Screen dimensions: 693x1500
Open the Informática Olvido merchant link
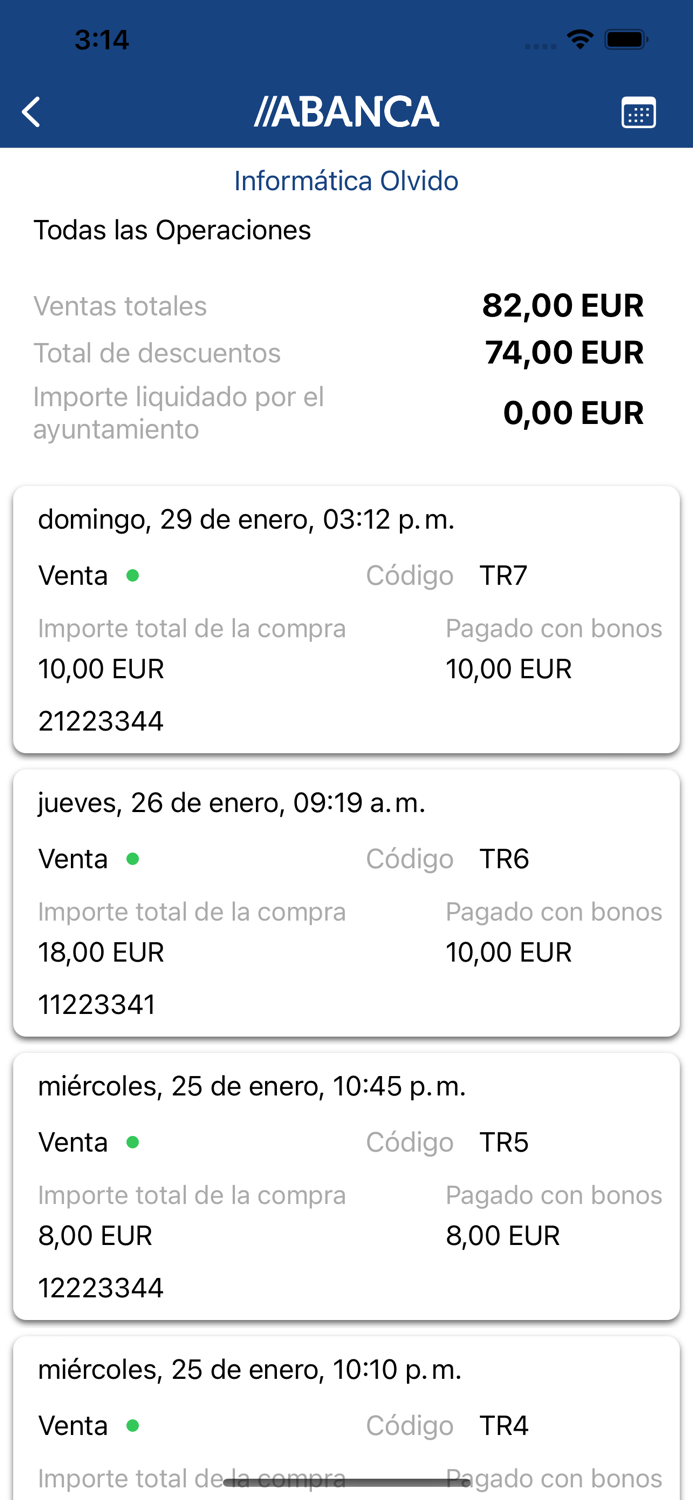point(346,181)
